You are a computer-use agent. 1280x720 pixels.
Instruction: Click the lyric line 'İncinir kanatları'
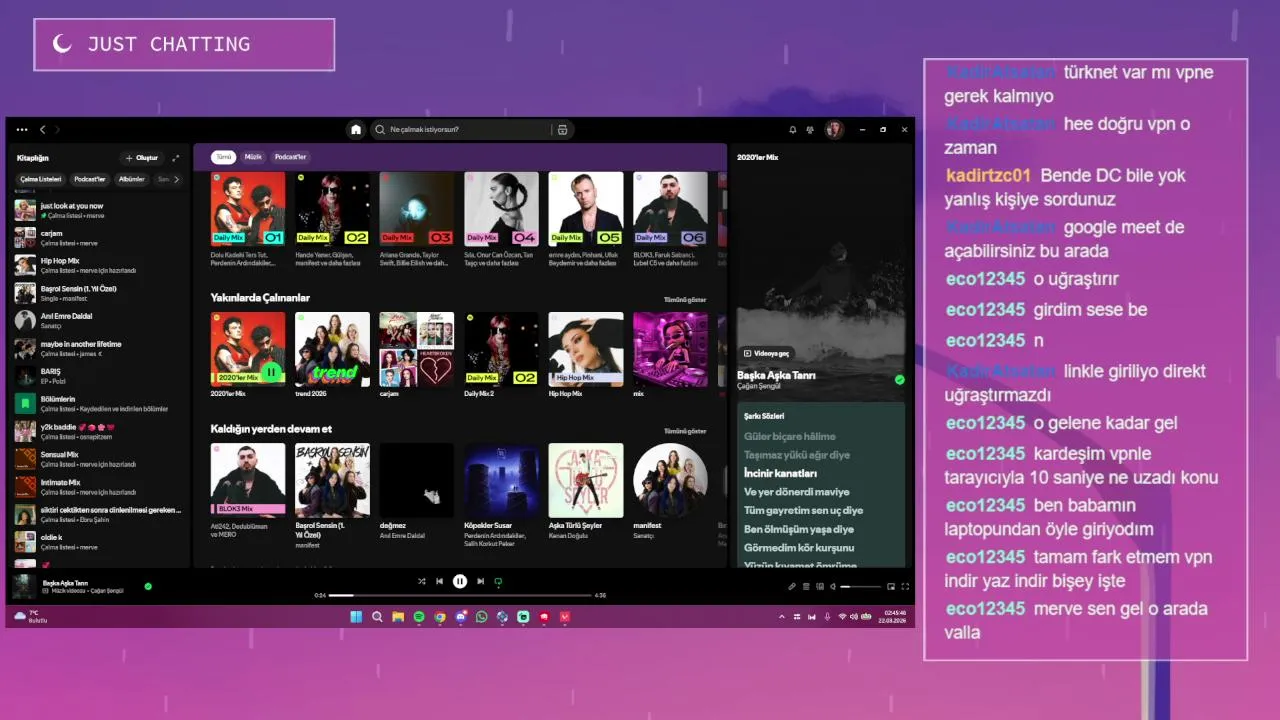[780, 473]
